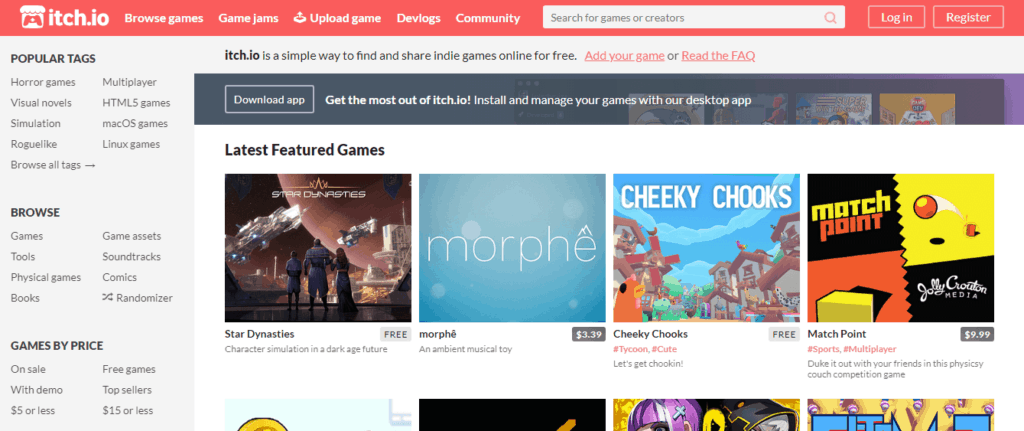Image resolution: width=1024 pixels, height=431 pixels.
Task: Open Devlogs section
Action: [418, 18]
